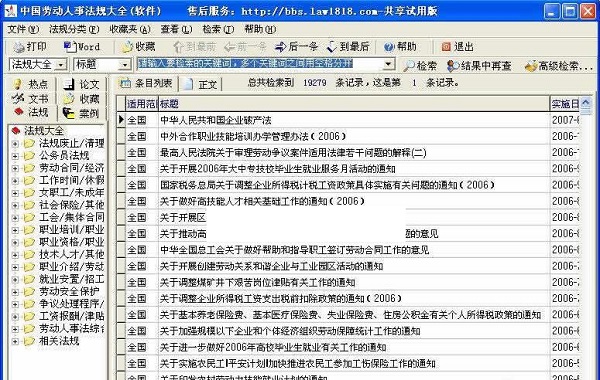Open 文件 menu
The height and width of the screenshot is (380, 600).
point(23,29)
